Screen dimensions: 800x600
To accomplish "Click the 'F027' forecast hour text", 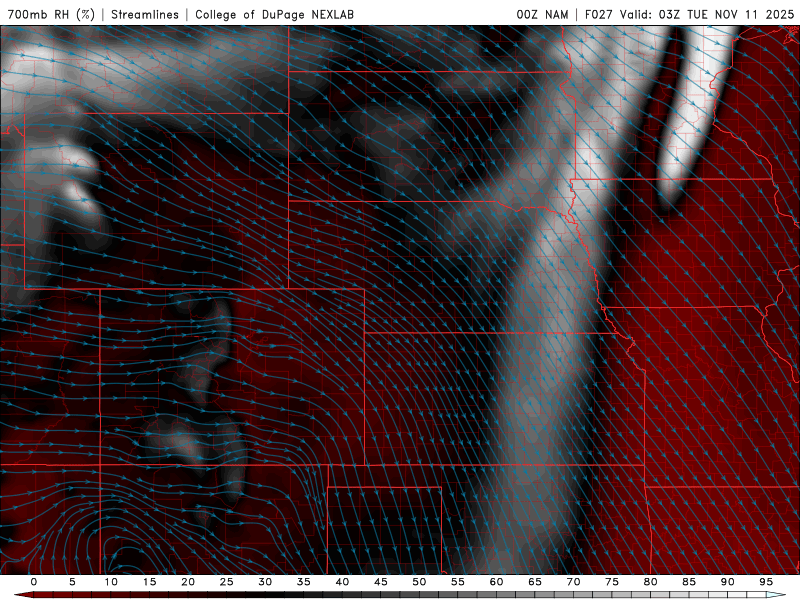I will (599, 14).
